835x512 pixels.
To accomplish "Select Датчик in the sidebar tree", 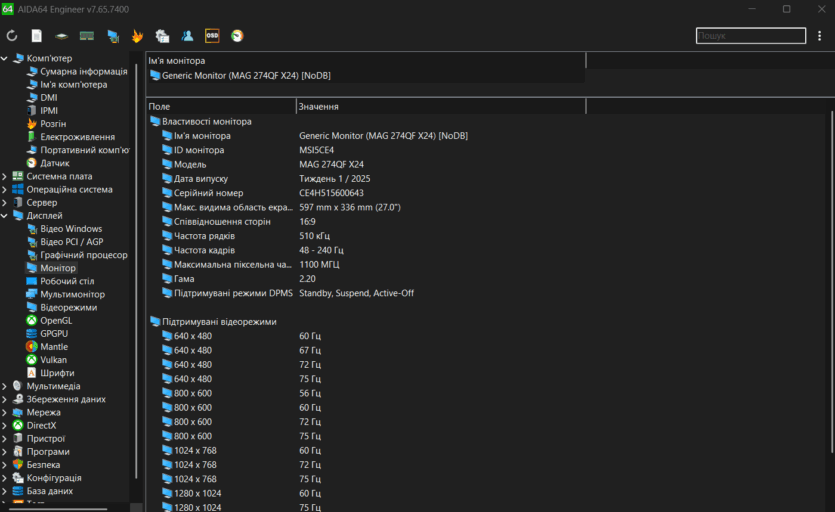I will (x=55, y=163).
